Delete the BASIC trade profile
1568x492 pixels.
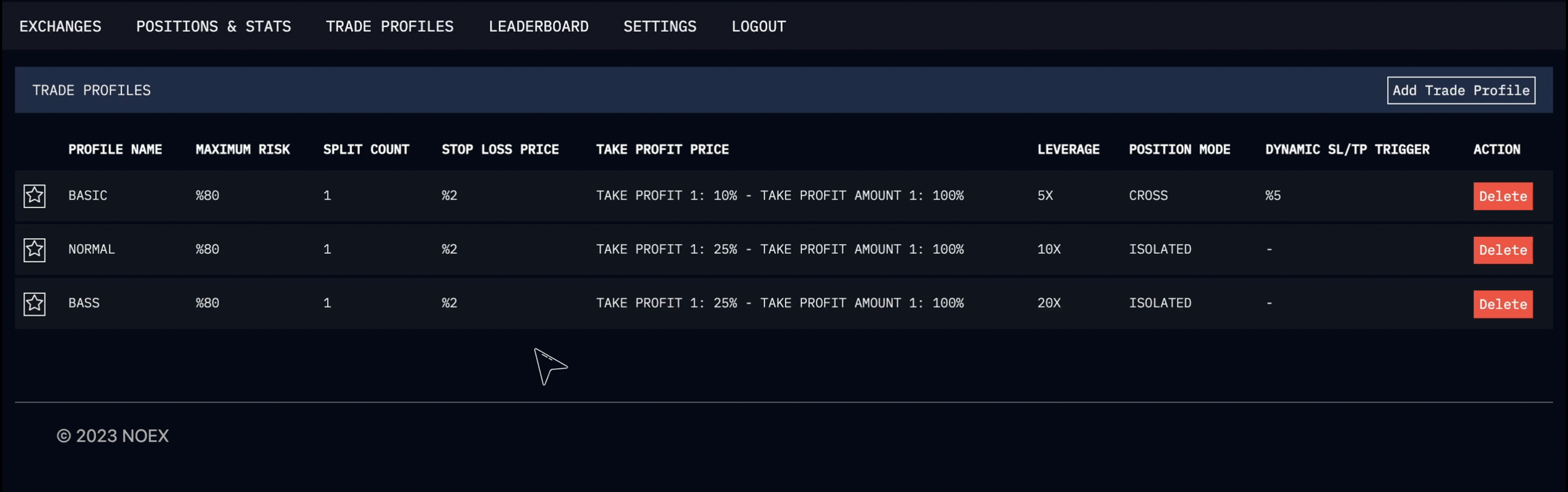tap(1502, 196)
